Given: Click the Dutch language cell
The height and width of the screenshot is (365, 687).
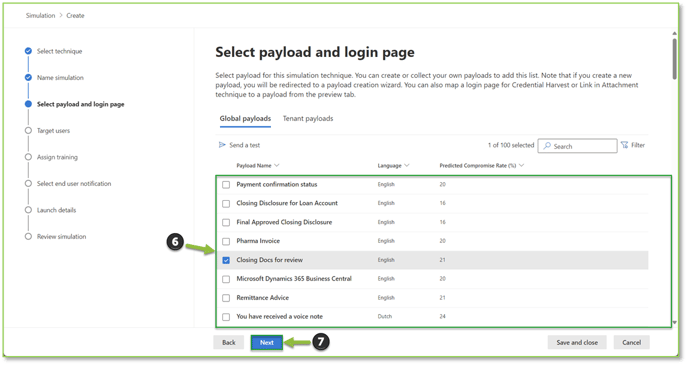Looking at the screenshot, I should coord(385,316).
